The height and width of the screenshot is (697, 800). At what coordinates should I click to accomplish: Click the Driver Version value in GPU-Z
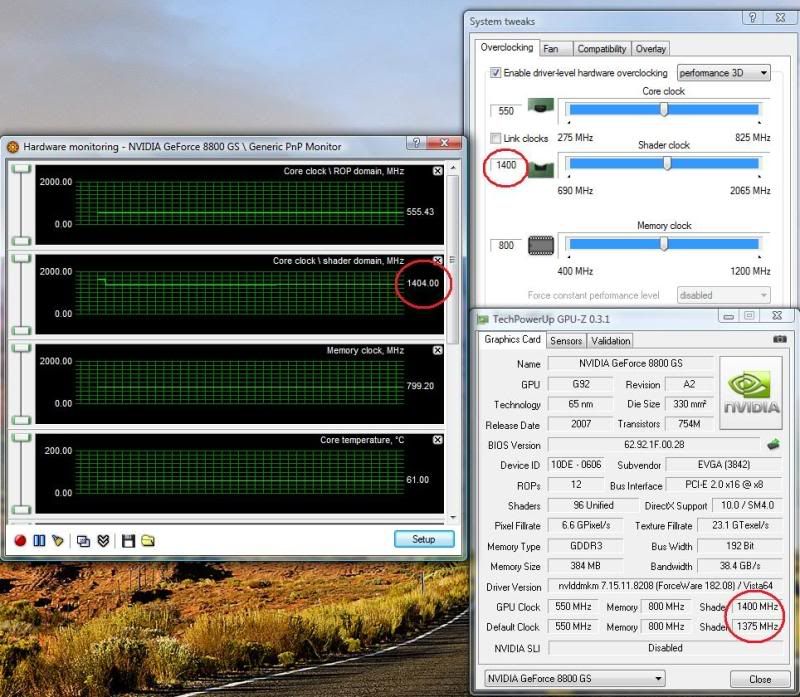(x=665, y=586)
